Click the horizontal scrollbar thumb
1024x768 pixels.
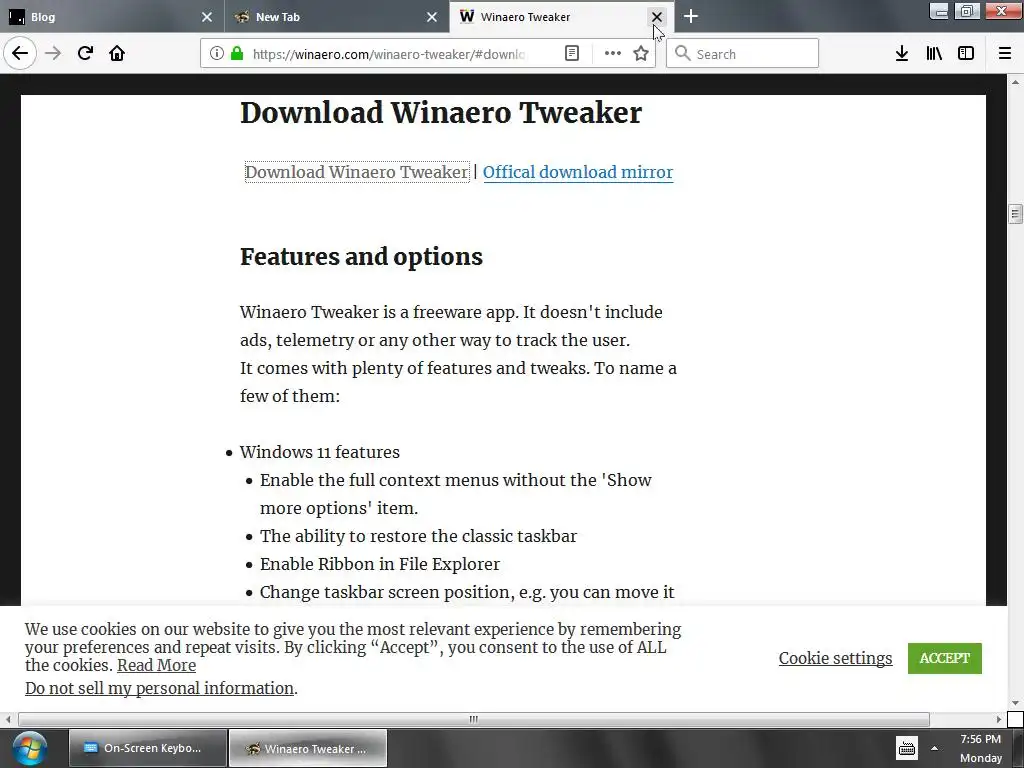(x=473, y=719)
